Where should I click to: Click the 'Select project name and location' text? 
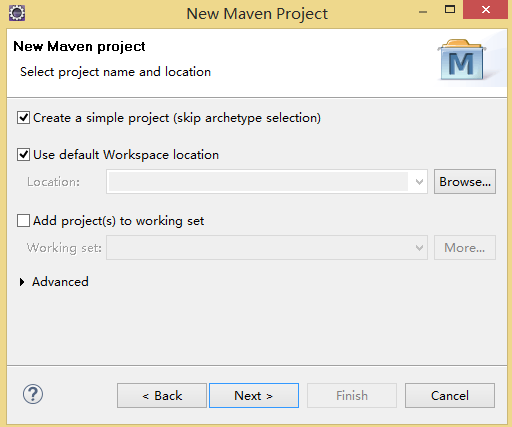[115, 72]
